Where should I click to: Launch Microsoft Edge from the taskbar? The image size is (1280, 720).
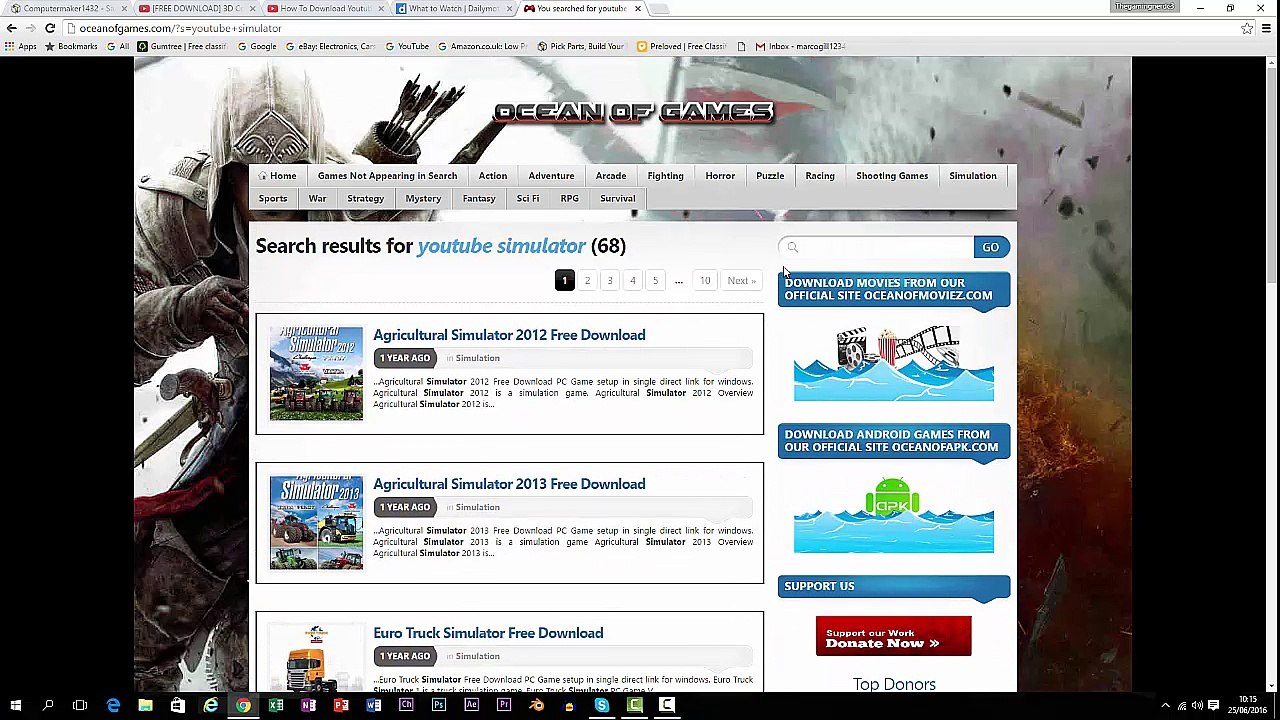click(113, 706)
